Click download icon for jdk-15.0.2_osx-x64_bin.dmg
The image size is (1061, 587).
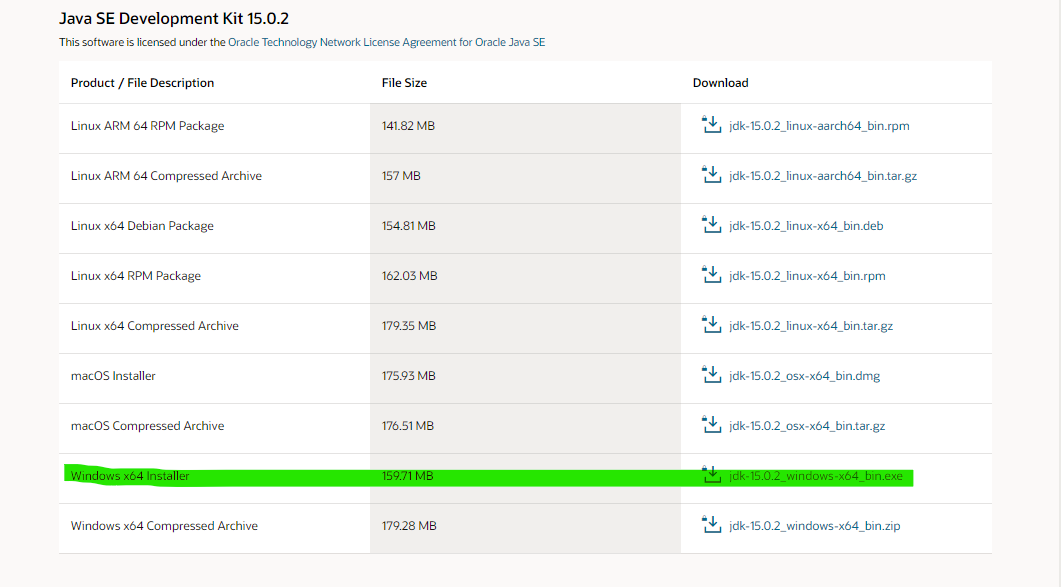(x=711, y=374)
